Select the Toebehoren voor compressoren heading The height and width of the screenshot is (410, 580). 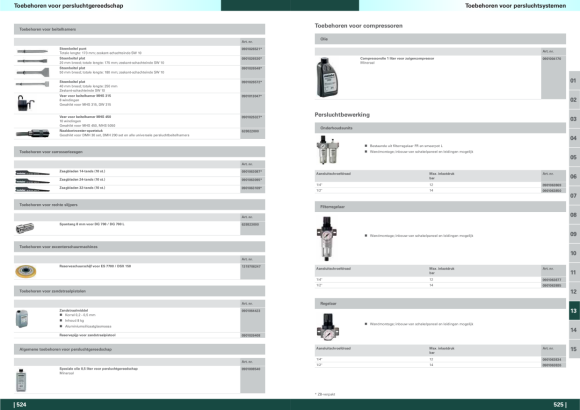(358, 26)
